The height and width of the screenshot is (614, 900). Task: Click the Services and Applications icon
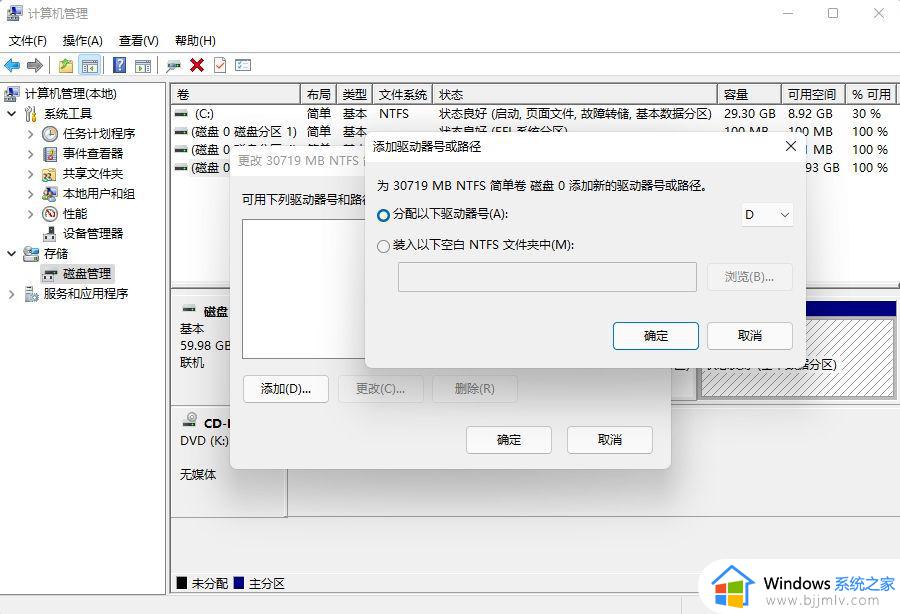[x=30, y=294]
